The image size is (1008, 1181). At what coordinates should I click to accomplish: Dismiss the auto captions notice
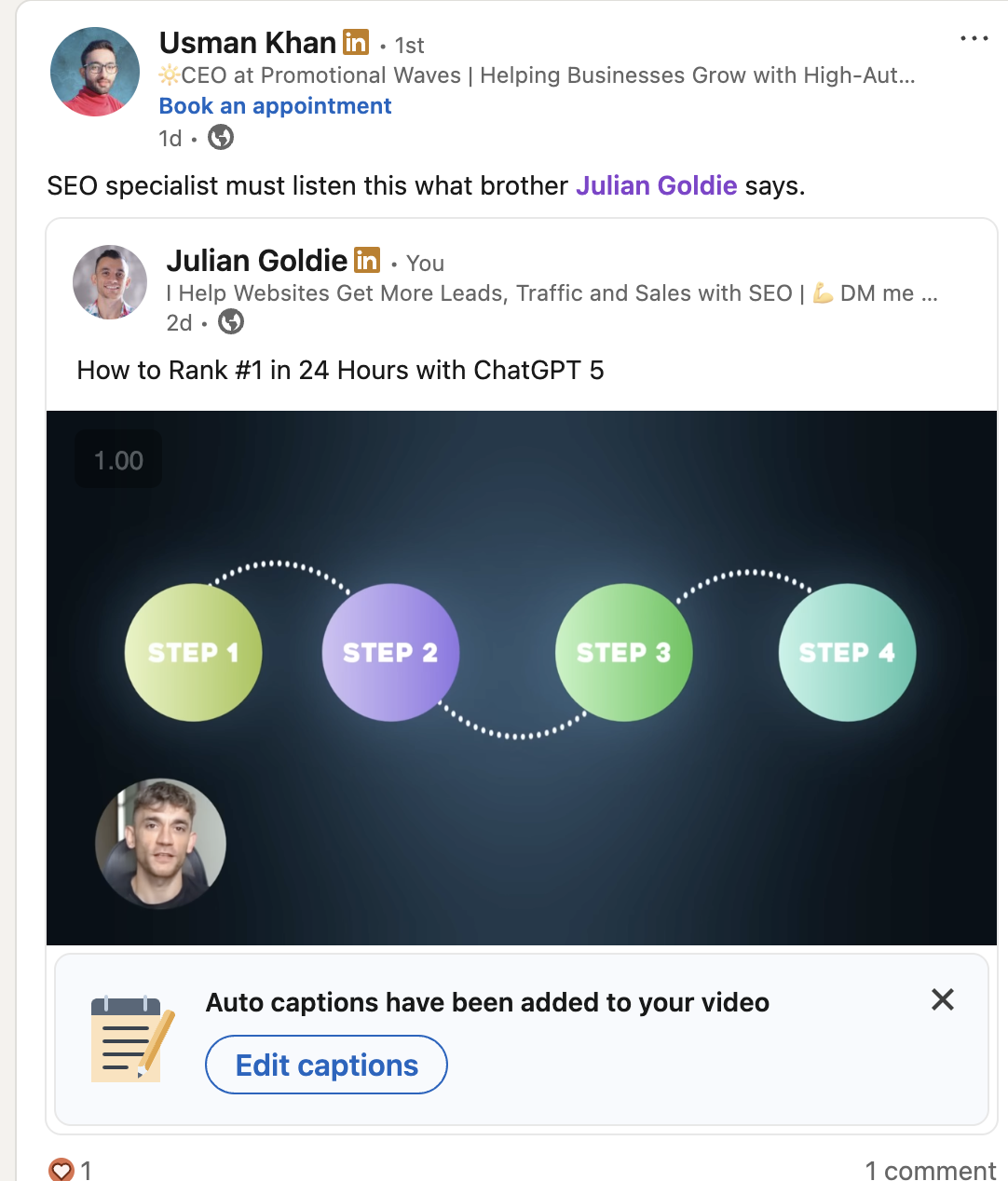(x=943, y=999)
